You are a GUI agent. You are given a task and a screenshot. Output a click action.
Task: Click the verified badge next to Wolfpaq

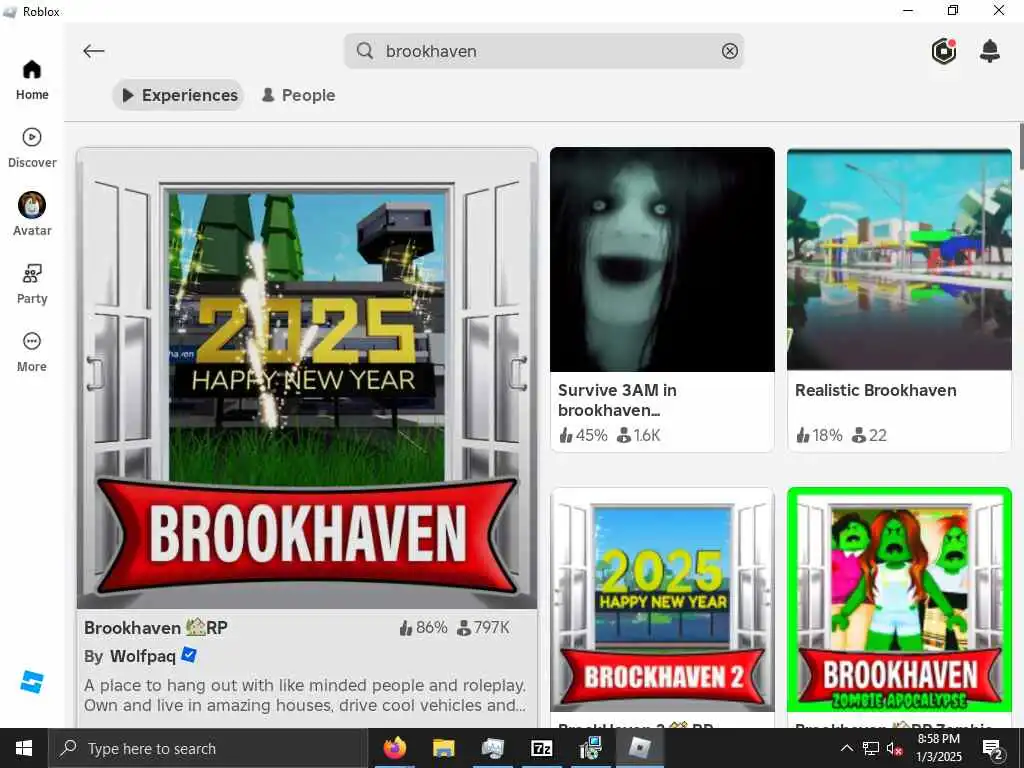pos(189,654)
